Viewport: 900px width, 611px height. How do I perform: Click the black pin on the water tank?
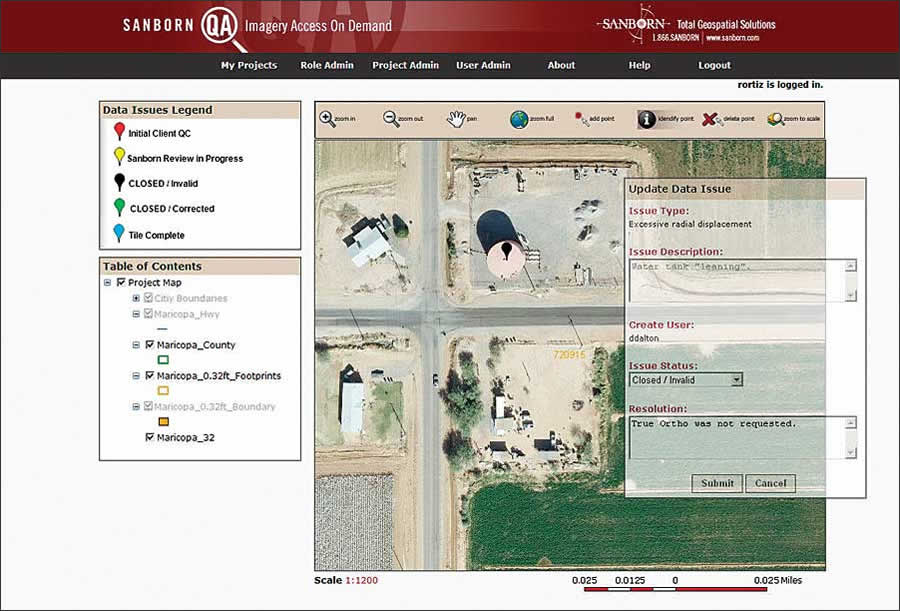506,250
